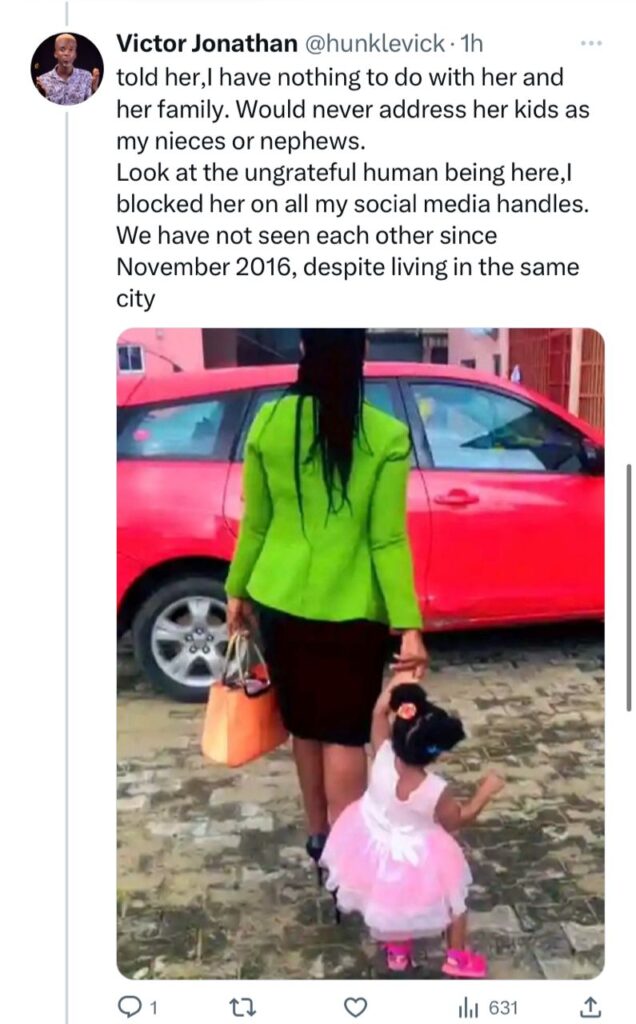Open the Victor Jonathan display name
Image resolution: width=636 pixels, height=1024 pixels.
(x=207, y=44)
